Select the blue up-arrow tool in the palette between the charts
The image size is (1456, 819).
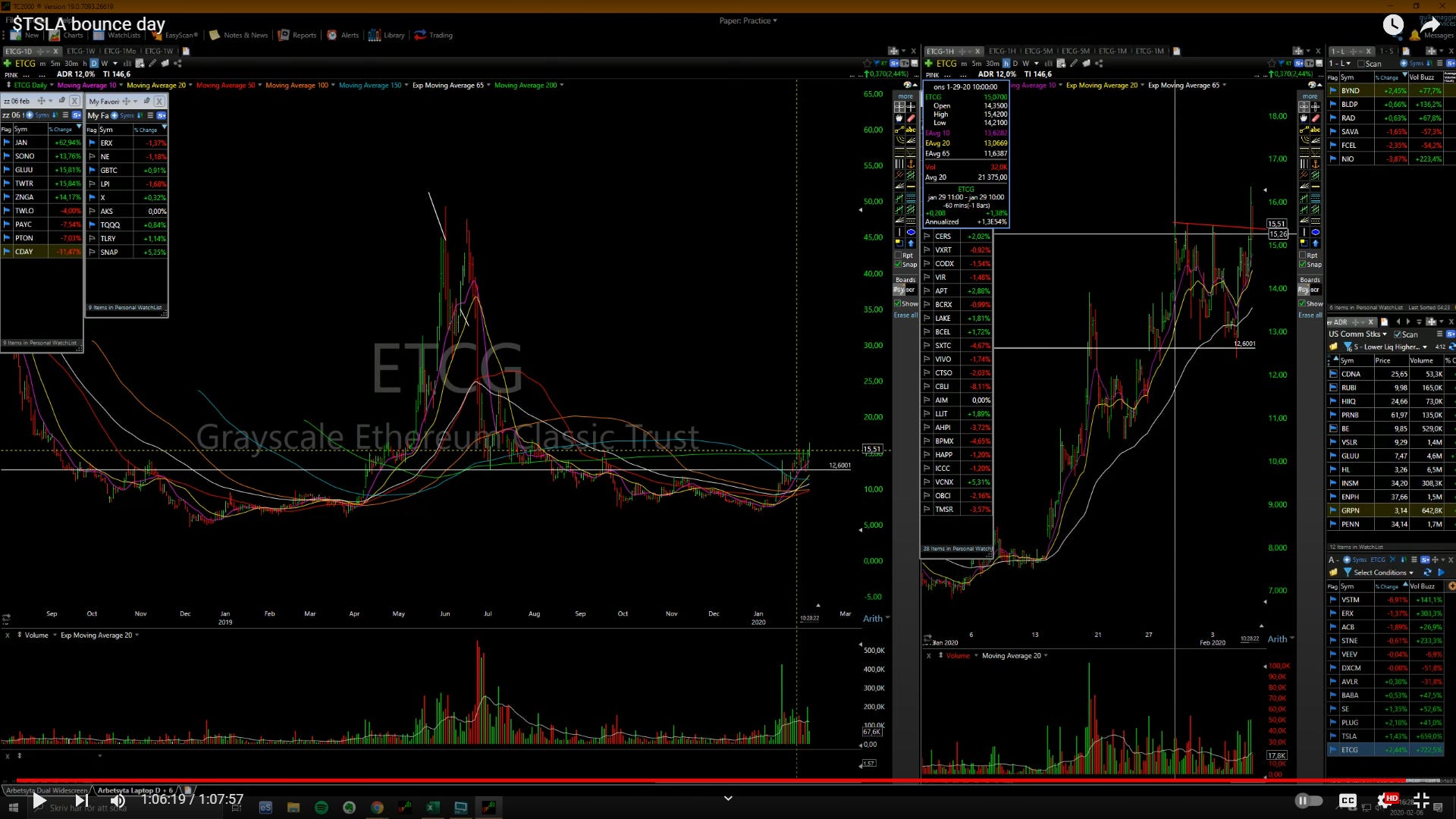click(911, 243)
